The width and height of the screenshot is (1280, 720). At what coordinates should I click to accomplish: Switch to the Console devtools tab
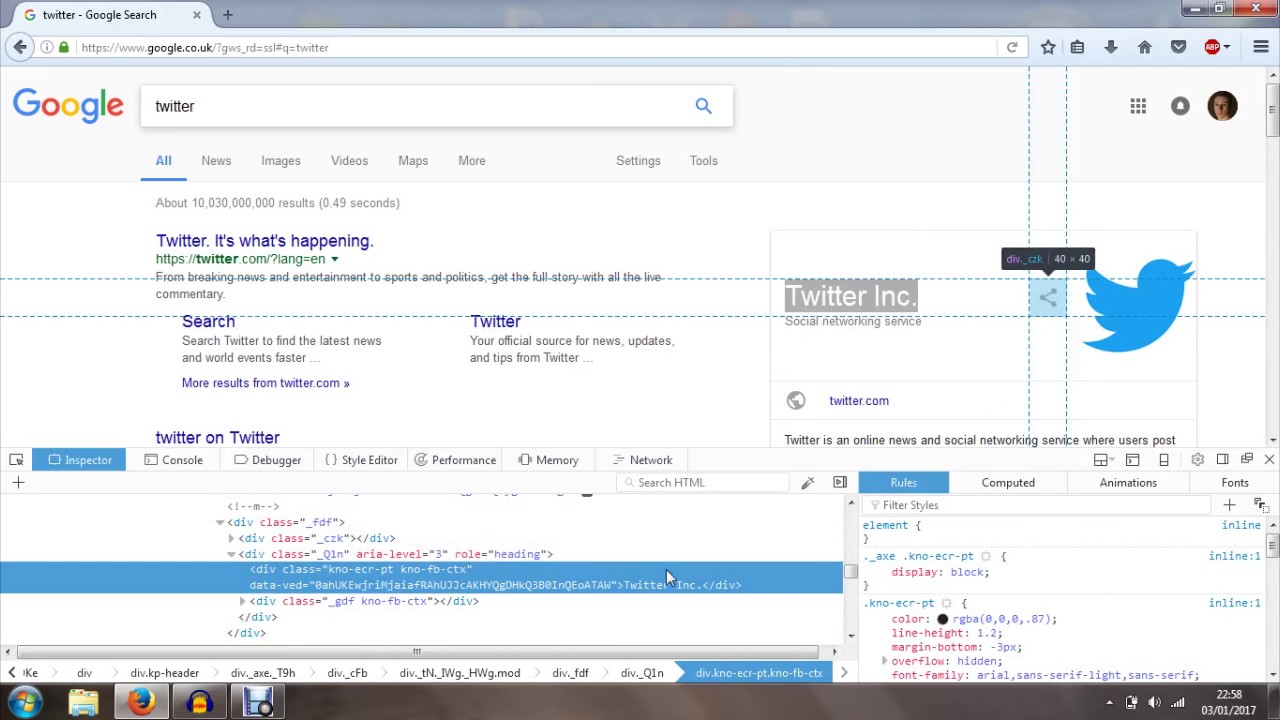[173, 460]
